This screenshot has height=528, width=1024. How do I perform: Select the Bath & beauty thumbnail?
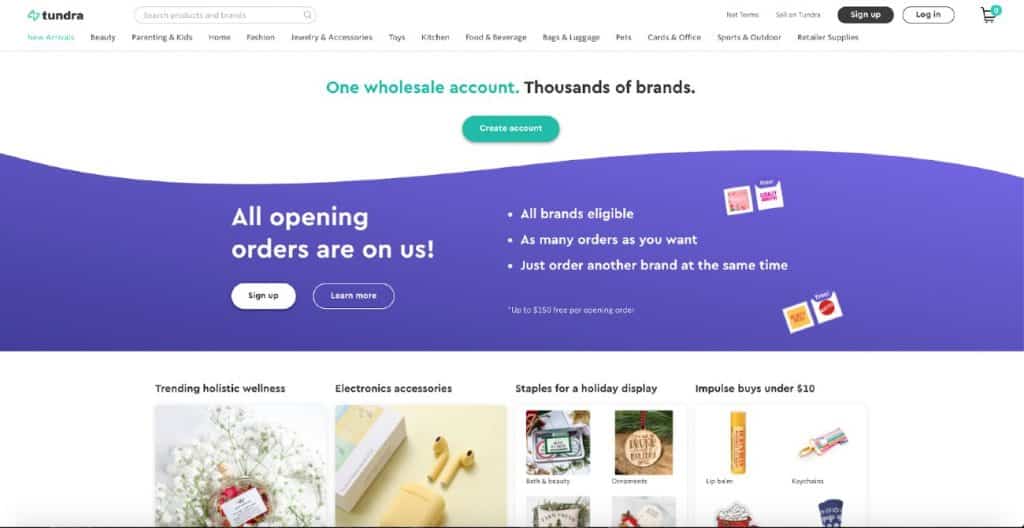pos(558,442)
